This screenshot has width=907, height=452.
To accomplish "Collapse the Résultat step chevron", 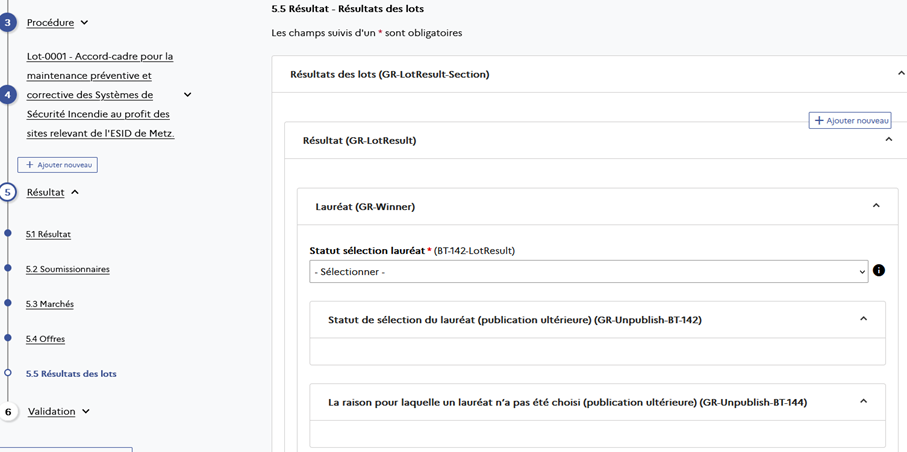I will (75, 193).
